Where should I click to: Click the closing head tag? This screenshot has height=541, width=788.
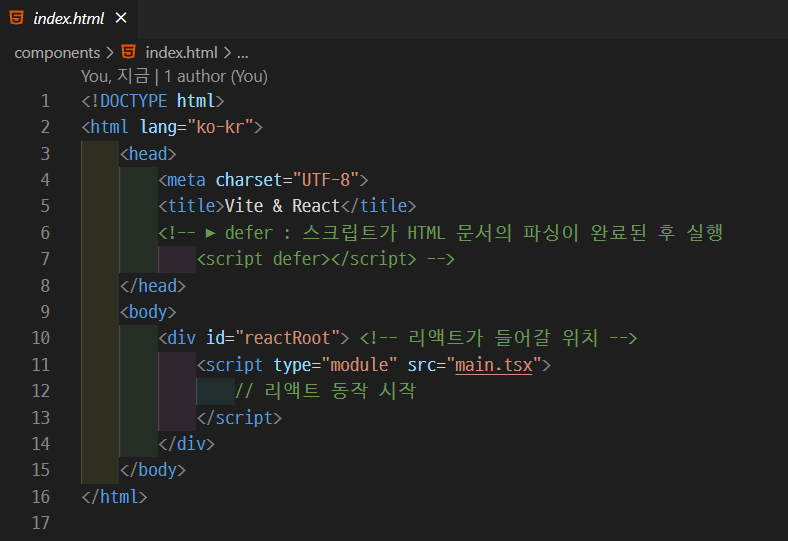tap(153, 286)
